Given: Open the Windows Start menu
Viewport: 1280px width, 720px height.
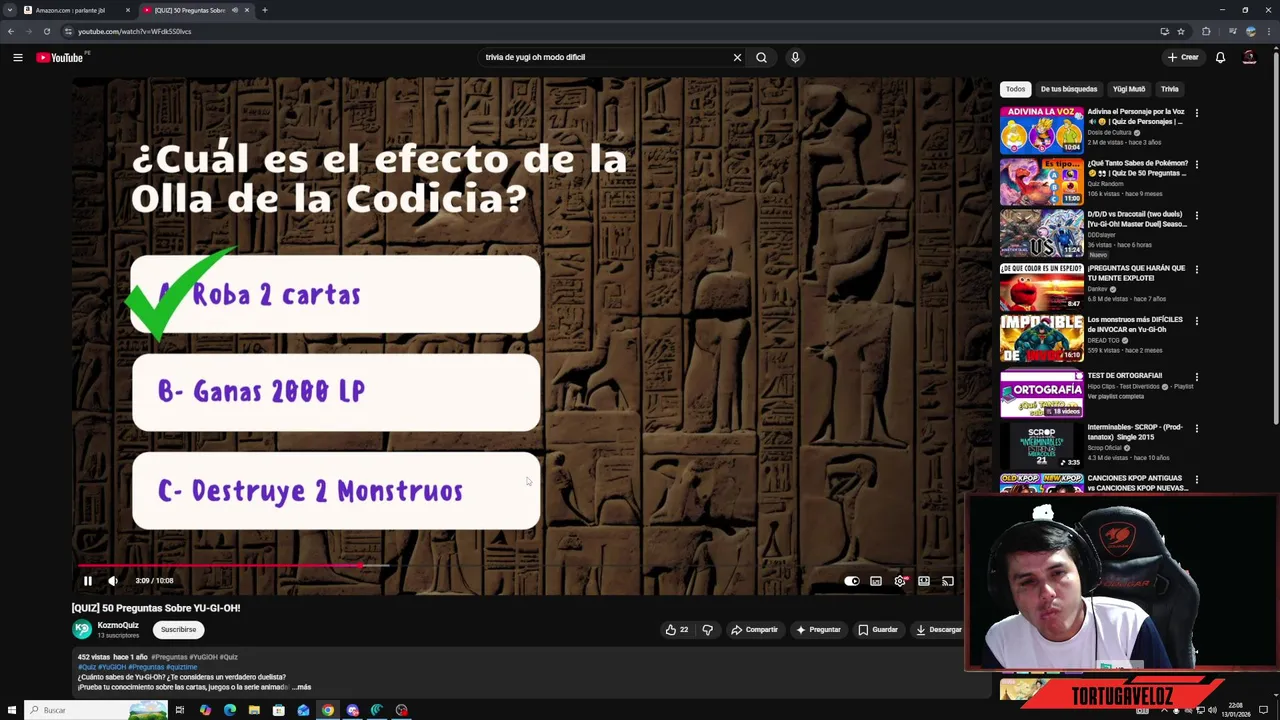Looking at the screenshot, I should pos(10,710).
